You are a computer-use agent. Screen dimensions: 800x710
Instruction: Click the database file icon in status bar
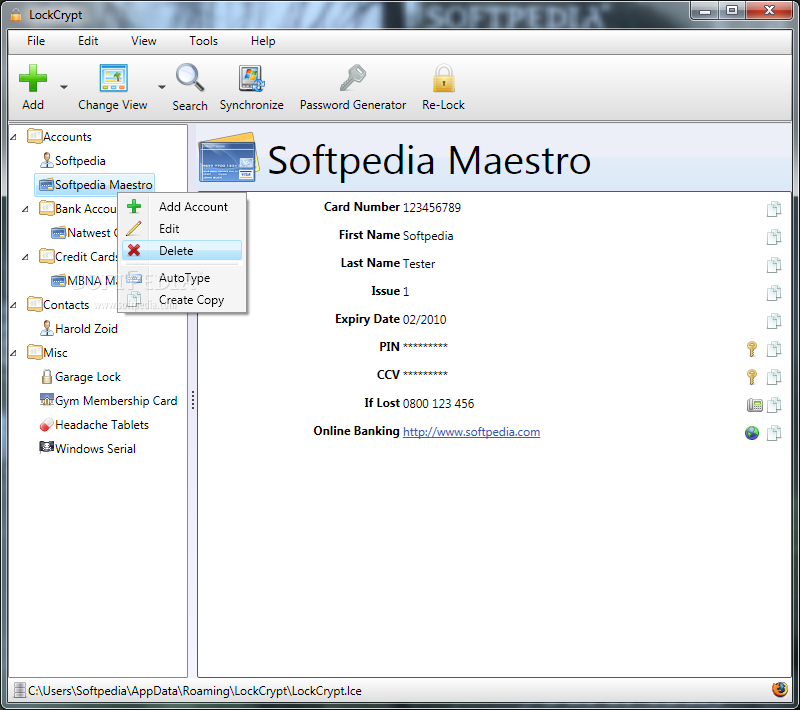[19, 690]
